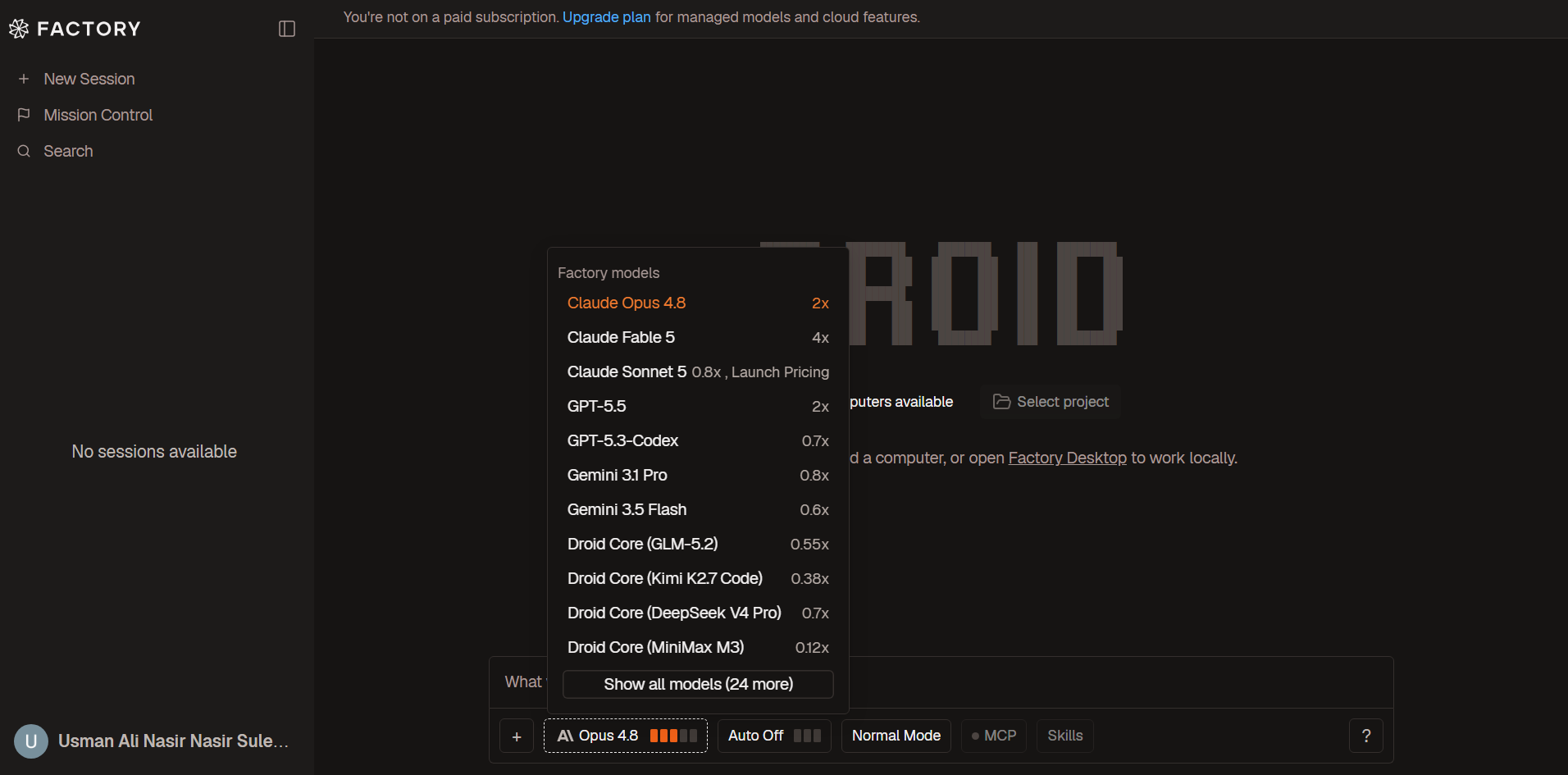Click the 0.38x multiplier for Kimi K2.7 Code
Viewport: 1568px width, 775px height.
point(809,579)
